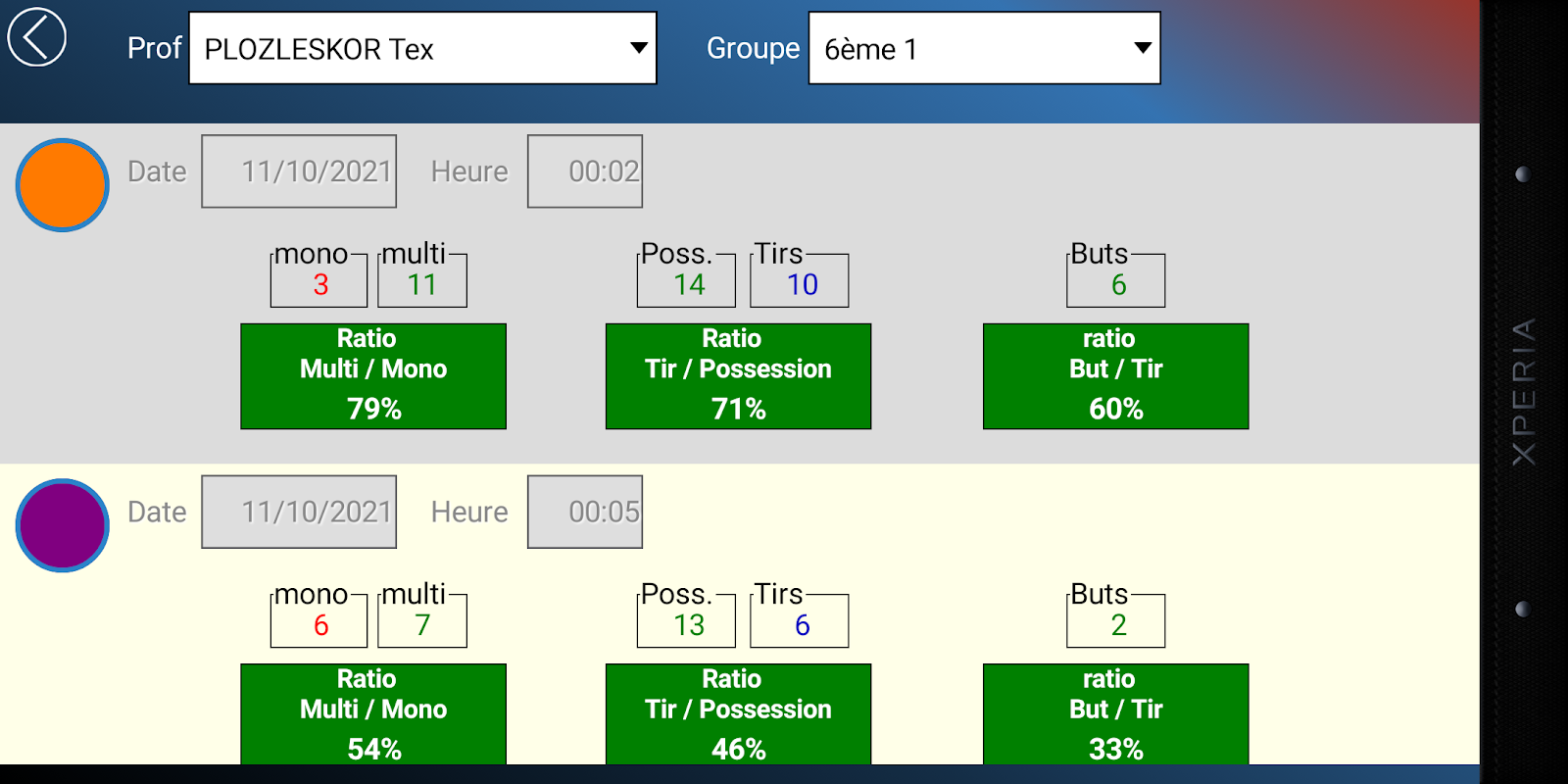Viewport: 1568px width, 784px height.
Task: Click the first 11/10/2021 date field
Action: pyautogui.click(x=299, y=171)
